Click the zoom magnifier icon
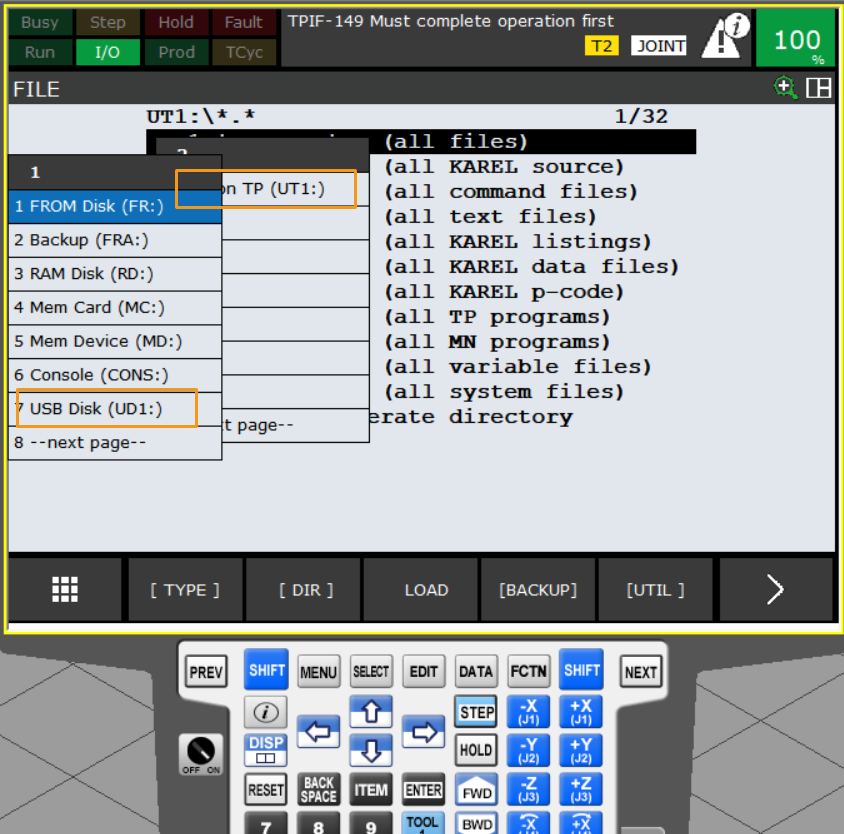The width and height of the screenshot is (844, 834). tap(785, 88)
